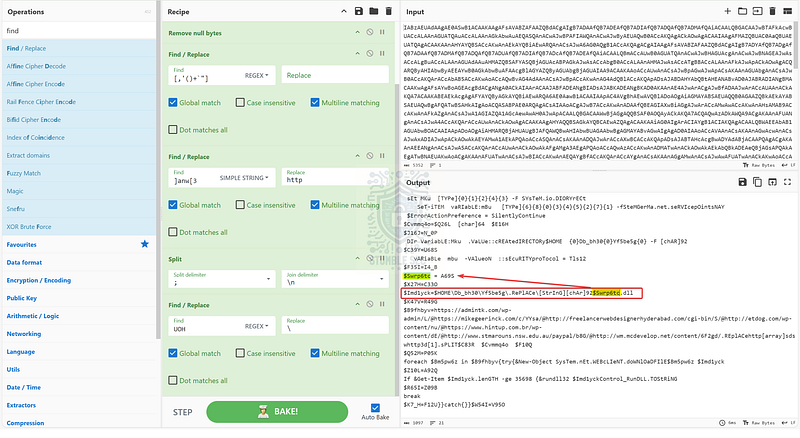Set breakpoint on first Find / Replace
800x438 pixels.
(x=382, y=54)
